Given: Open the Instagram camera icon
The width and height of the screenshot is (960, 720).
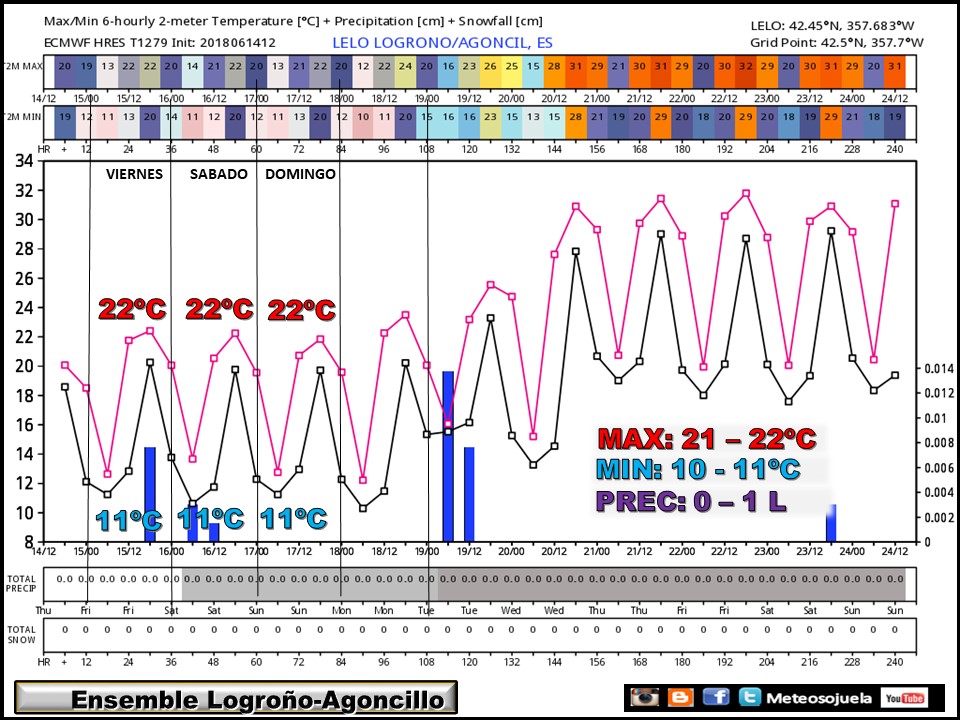Looking at the screenshot, I should [x=645, y=697].
